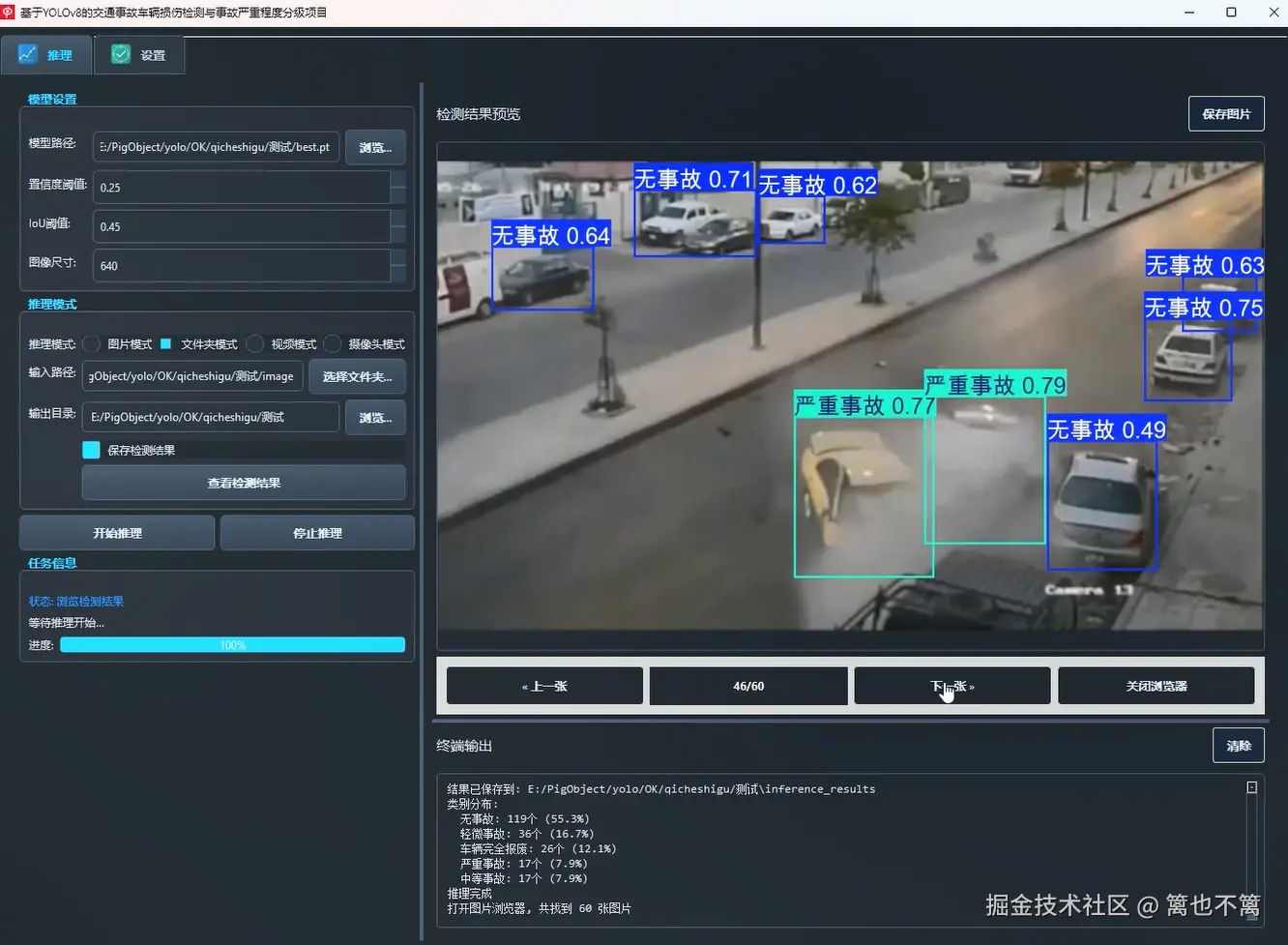This screenshot has width=1288, height=945.
Task: Start inference with 开始推理
Action: coord(117,533)
